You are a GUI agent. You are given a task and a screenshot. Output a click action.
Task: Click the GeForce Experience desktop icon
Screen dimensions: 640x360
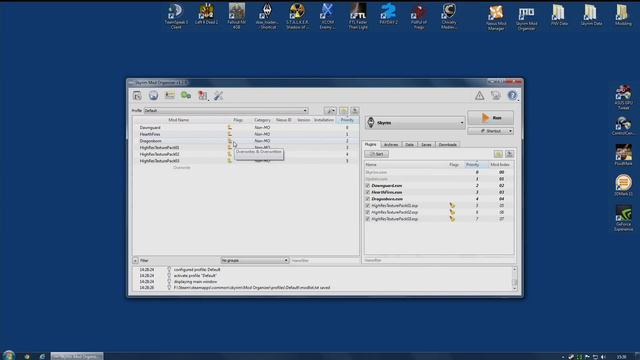click(624, 218)
